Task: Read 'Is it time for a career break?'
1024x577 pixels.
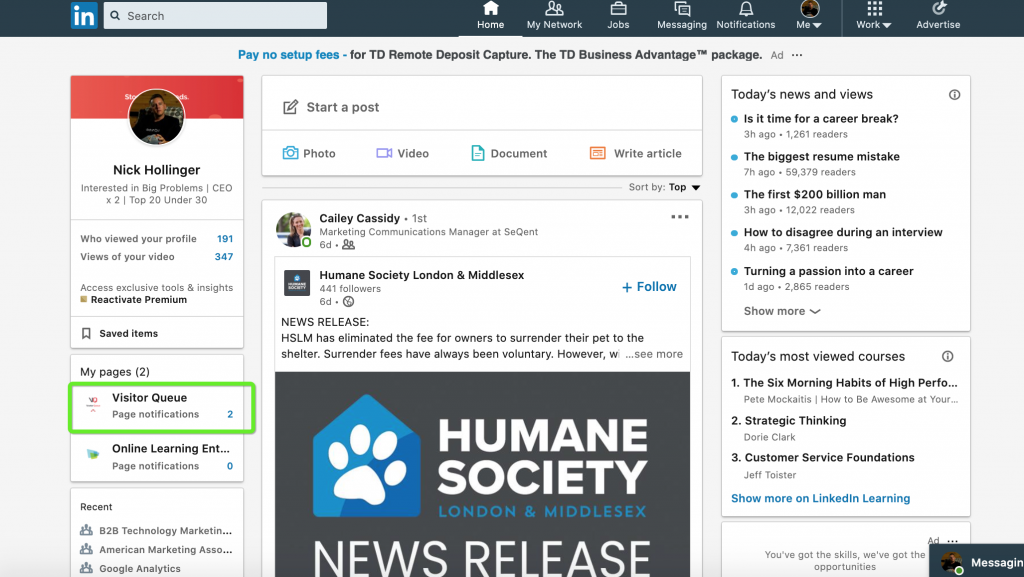Action: 821,119
